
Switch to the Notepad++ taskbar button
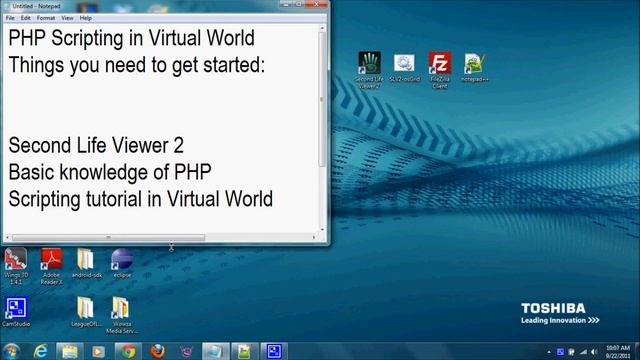click(245, 351)
